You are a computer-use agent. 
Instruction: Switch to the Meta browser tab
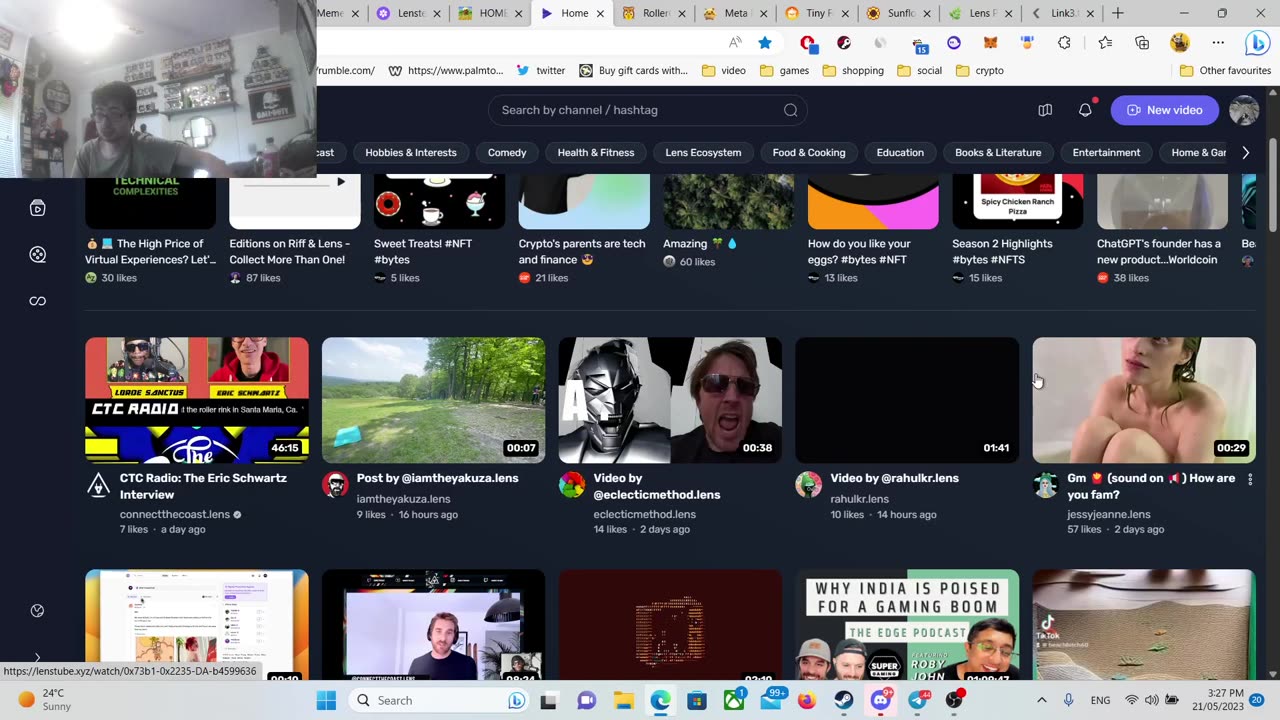[737, 13]
